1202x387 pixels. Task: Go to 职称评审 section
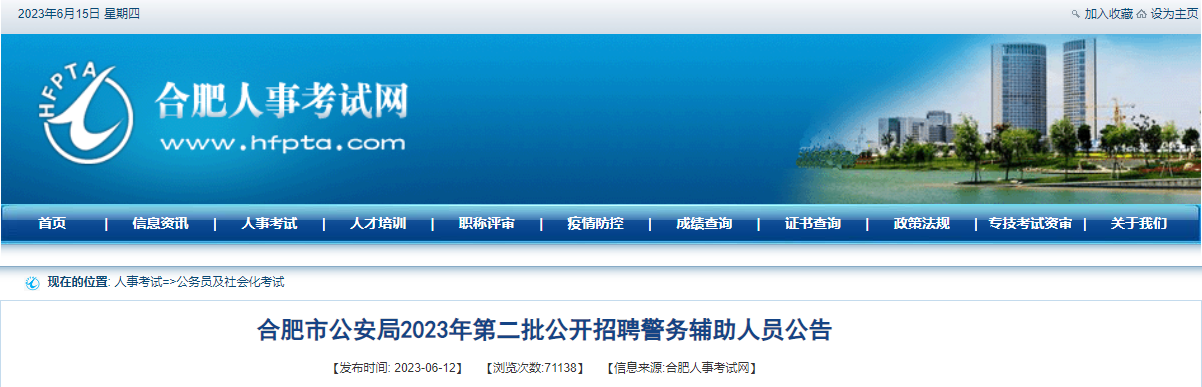487,224
